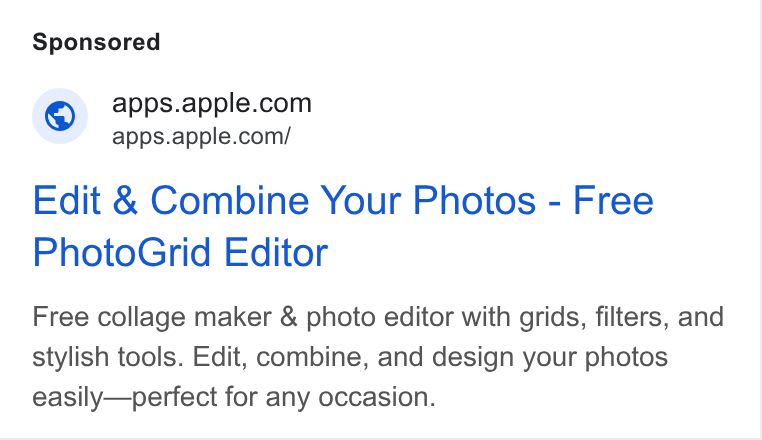
Task: Click the word 'Your' in the ad headline
Action: (361, 200)
